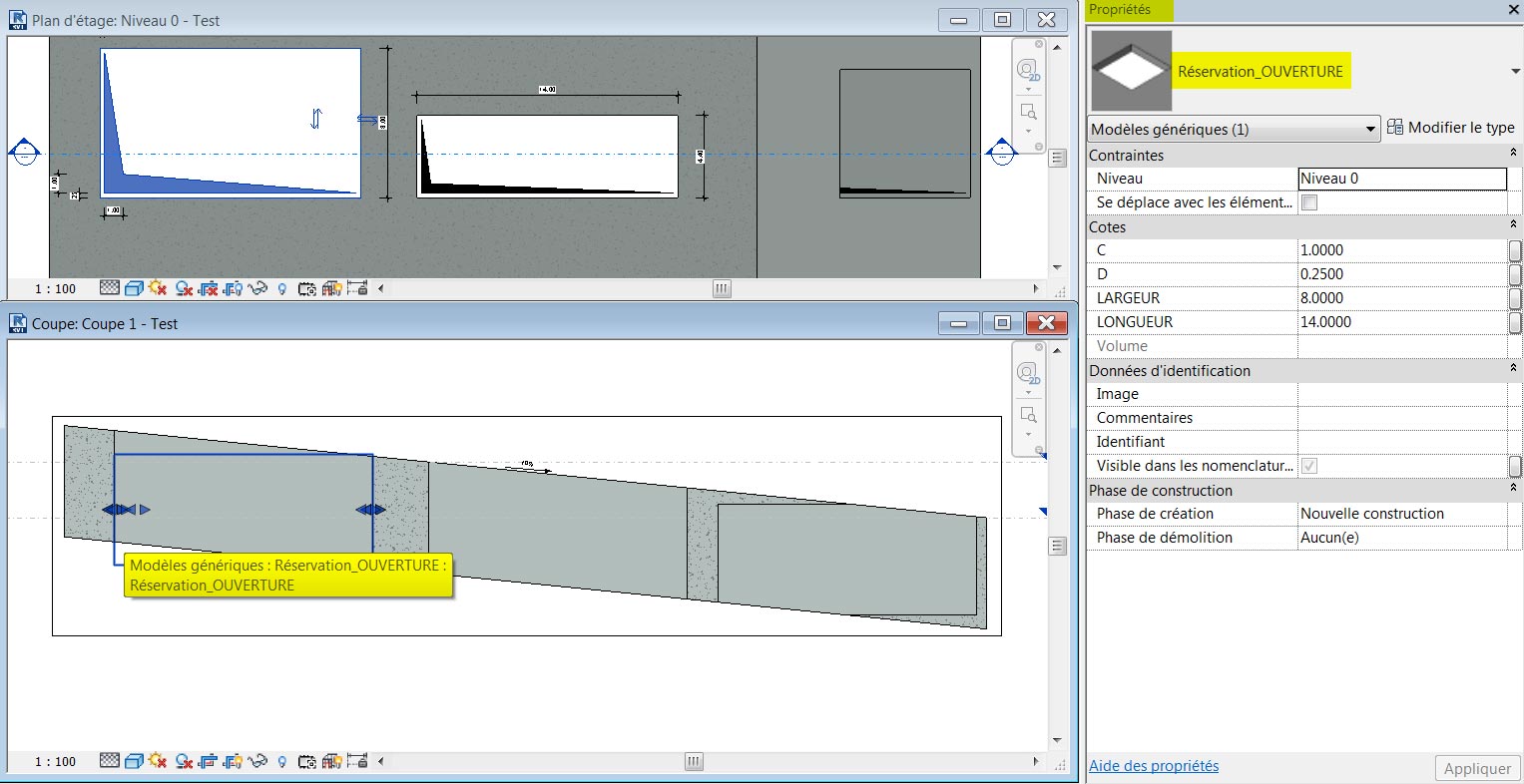Screen dimensions: 1524x784
Task: Open the 'Aide des propriétés' link
Action: point(1153,766)
